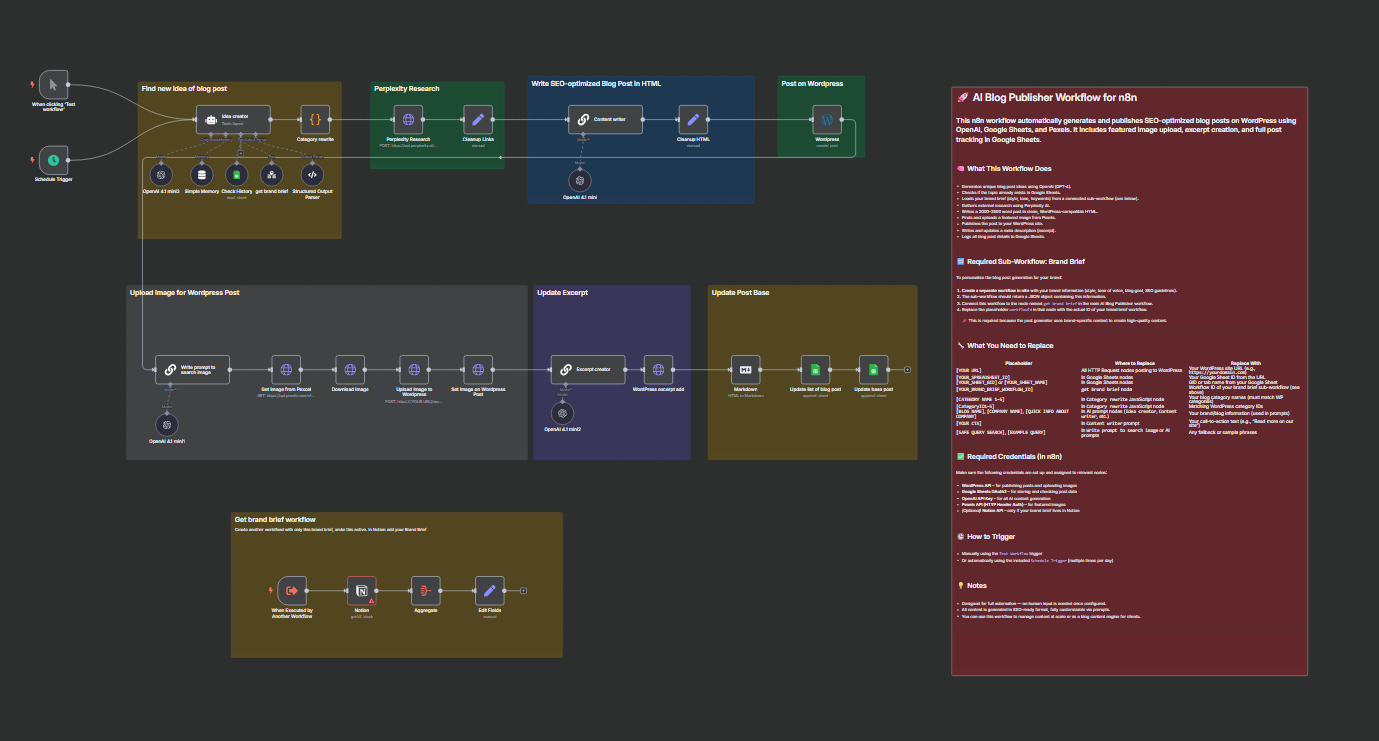
Task: Select the Structured Output Parser node
Action: click(x=313, y=175)
